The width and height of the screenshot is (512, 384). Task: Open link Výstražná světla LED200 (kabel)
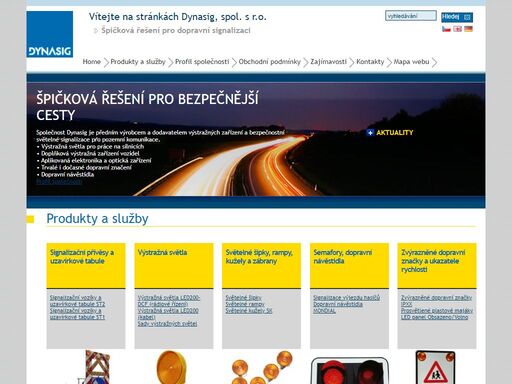coord(168,314)
